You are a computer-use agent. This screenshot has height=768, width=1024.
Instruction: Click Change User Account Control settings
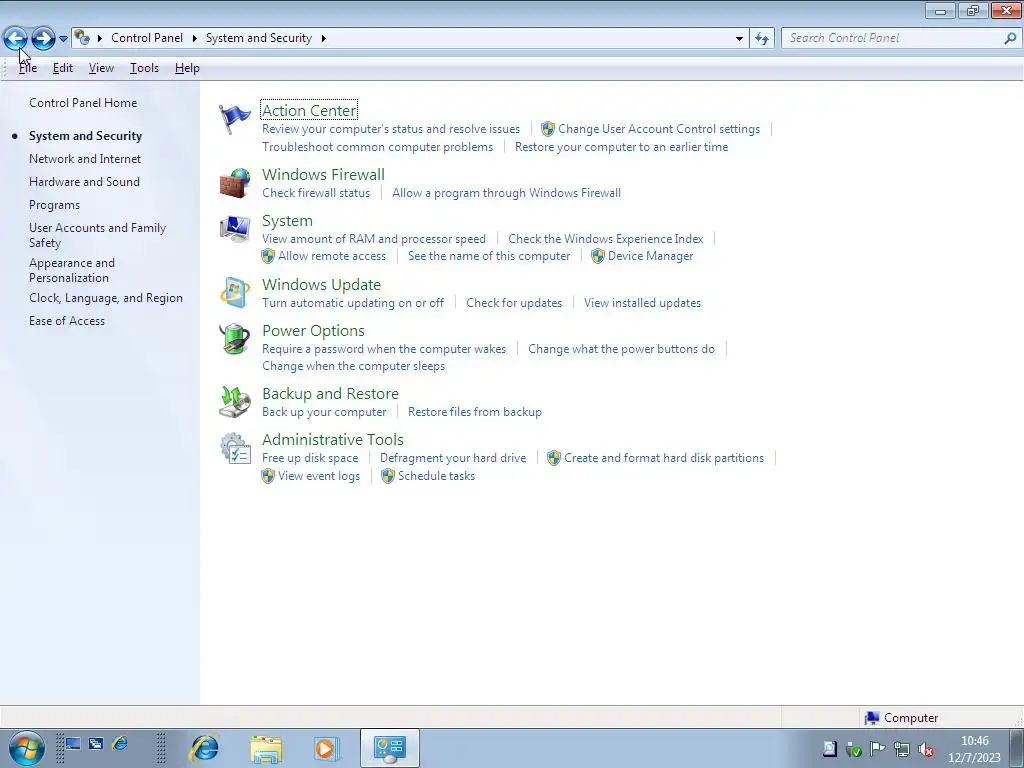tap(659, 129)
